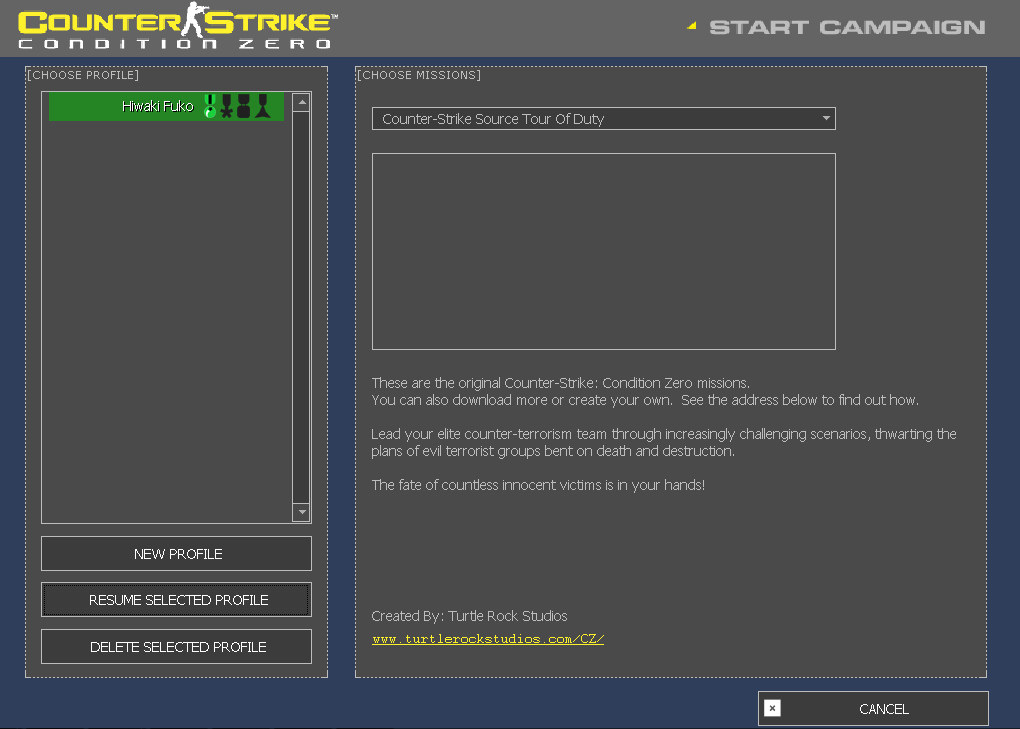Click the profile list scroll-up arrow
The height and width of the screenshot is (729, 1020).
pyautogui.click(x=301, y=103)
